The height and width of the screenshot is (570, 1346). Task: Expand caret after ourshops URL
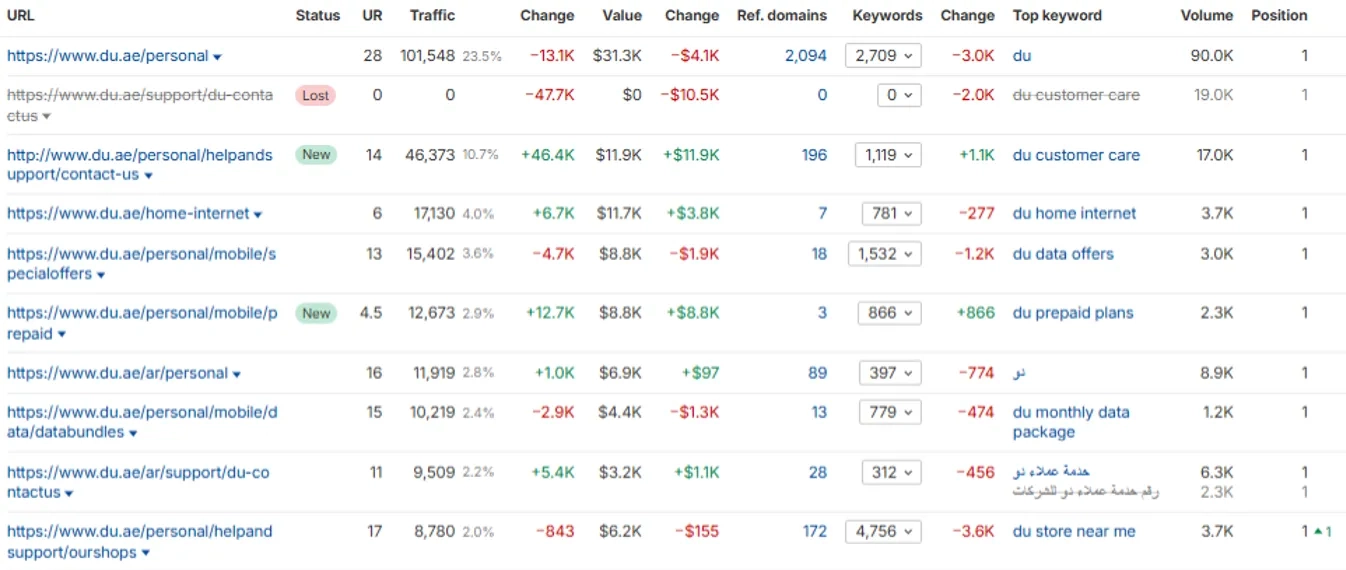click(146, 553)
